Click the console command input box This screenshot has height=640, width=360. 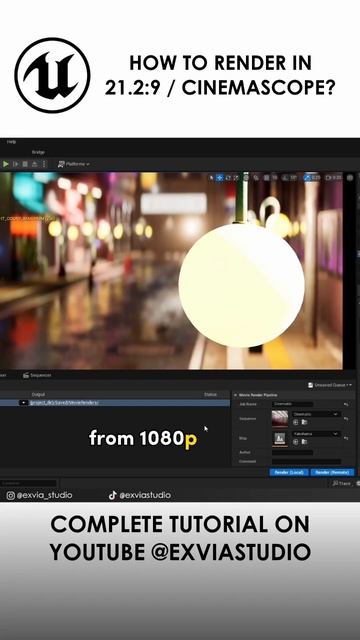(28, 483)
